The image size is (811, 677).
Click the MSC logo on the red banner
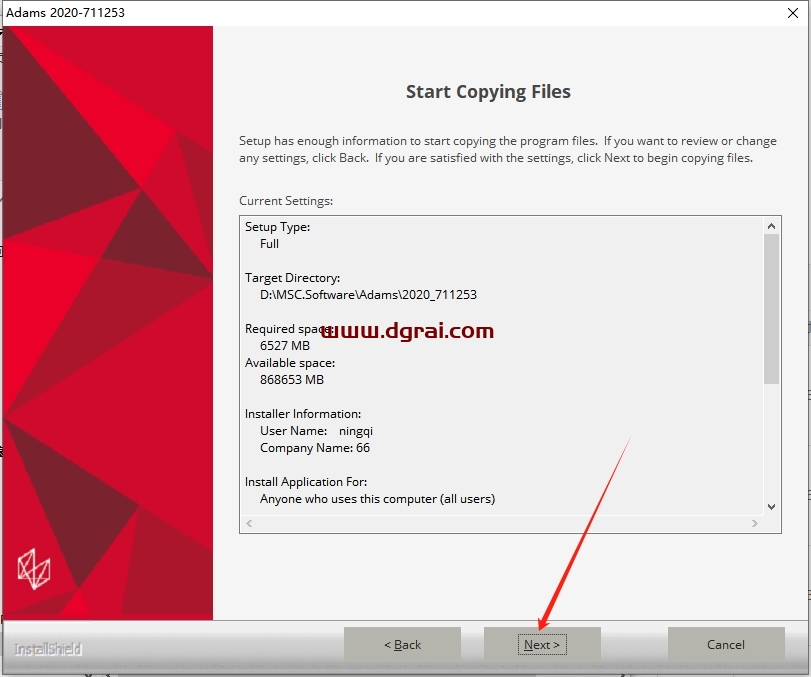pyautogui.click(x=34, y=569)
